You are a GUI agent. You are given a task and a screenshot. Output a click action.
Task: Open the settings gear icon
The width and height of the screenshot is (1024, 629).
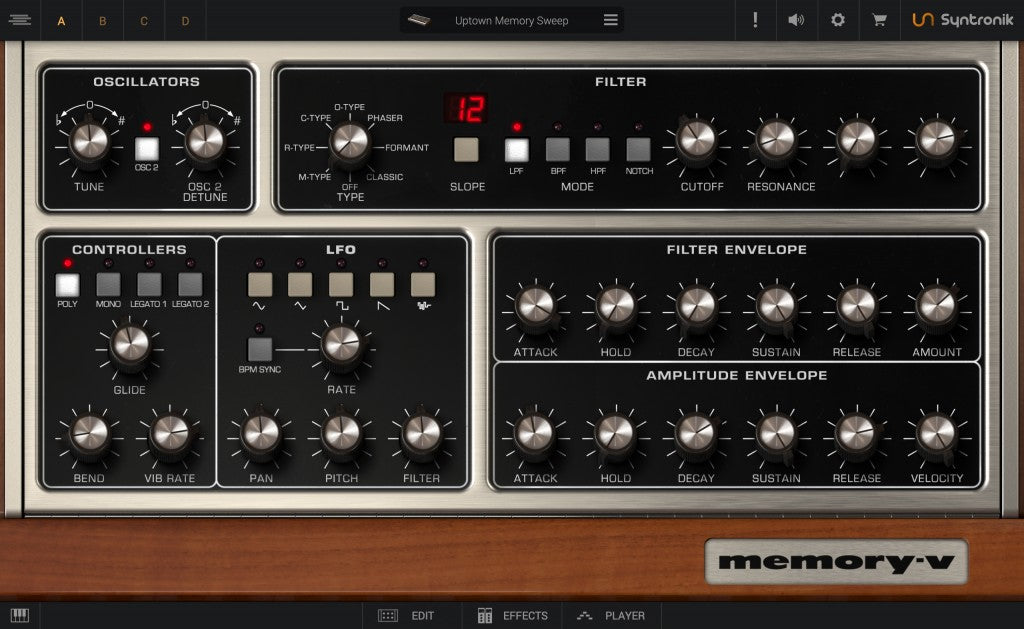pyautogui.click(x=836, y=19)
